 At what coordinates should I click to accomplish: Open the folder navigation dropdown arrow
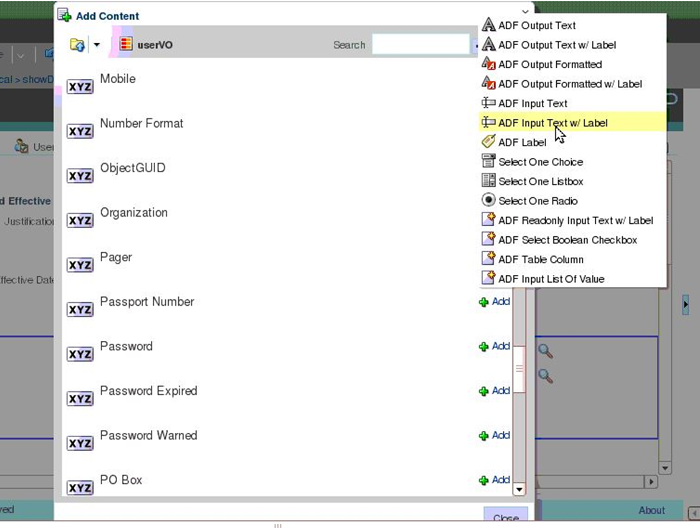96,45
